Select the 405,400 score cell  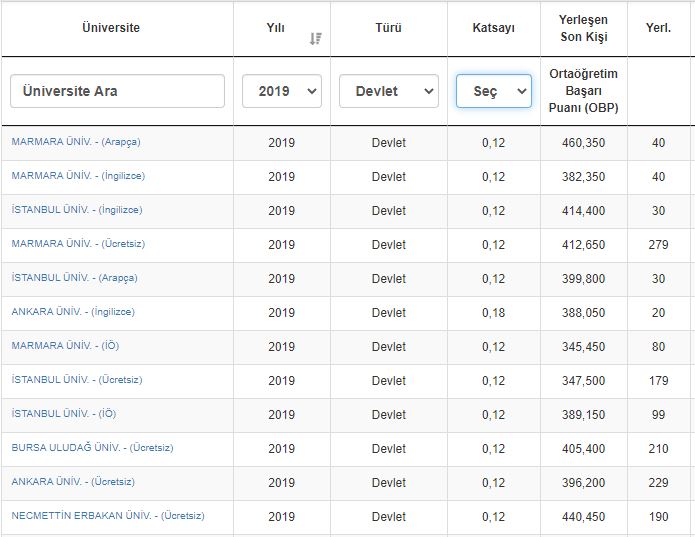pos(583,449)
